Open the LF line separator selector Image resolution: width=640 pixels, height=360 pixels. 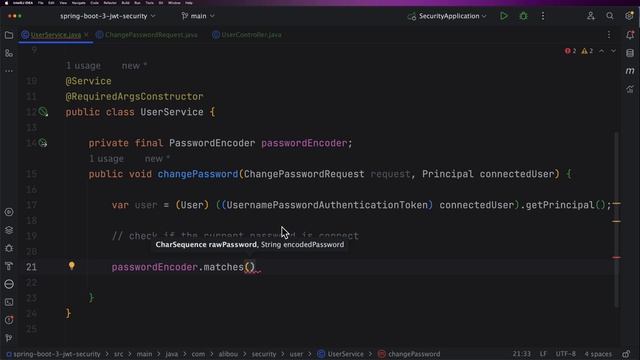[543, 354]
